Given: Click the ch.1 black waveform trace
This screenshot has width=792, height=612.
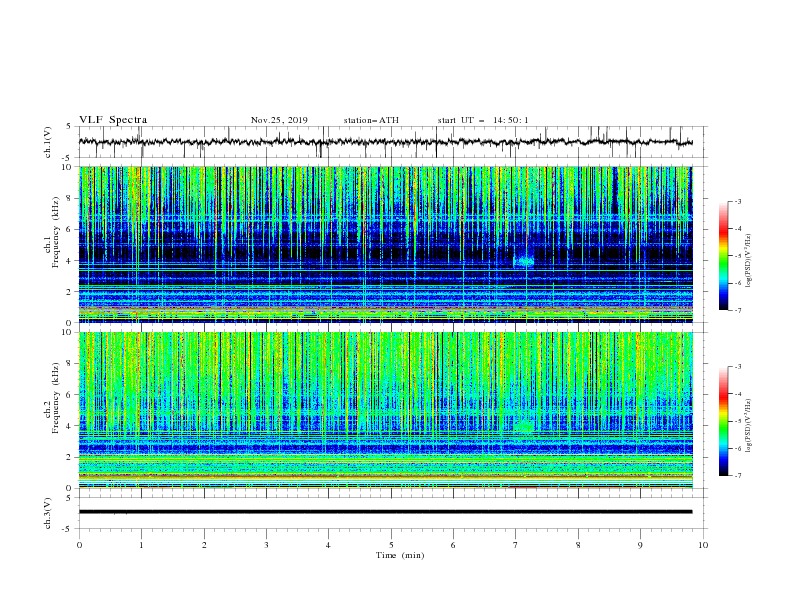Looking at the screenshot, I should [x=385, y=142].
